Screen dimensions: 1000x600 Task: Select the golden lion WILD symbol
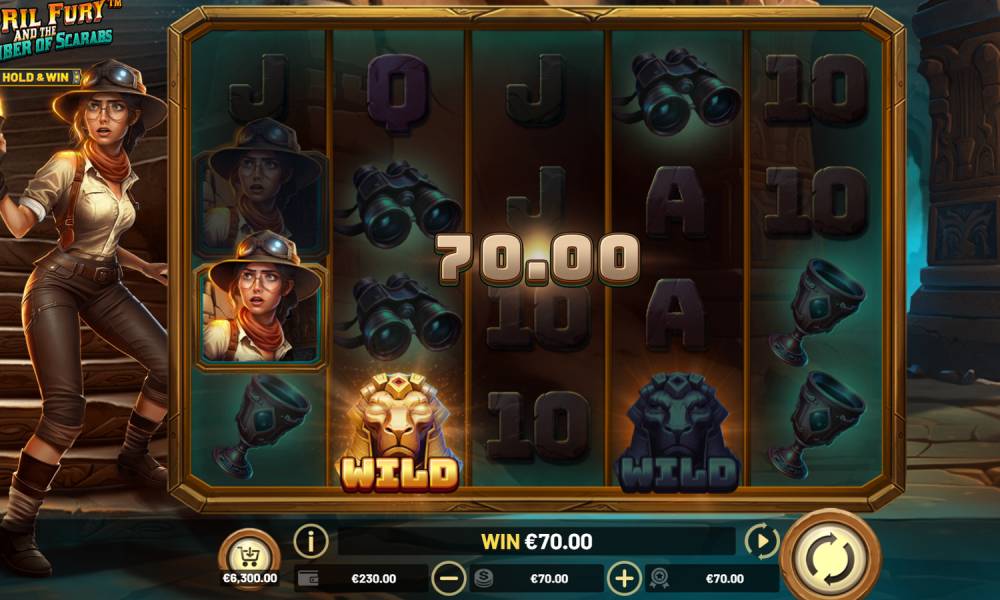click(399, 433)
